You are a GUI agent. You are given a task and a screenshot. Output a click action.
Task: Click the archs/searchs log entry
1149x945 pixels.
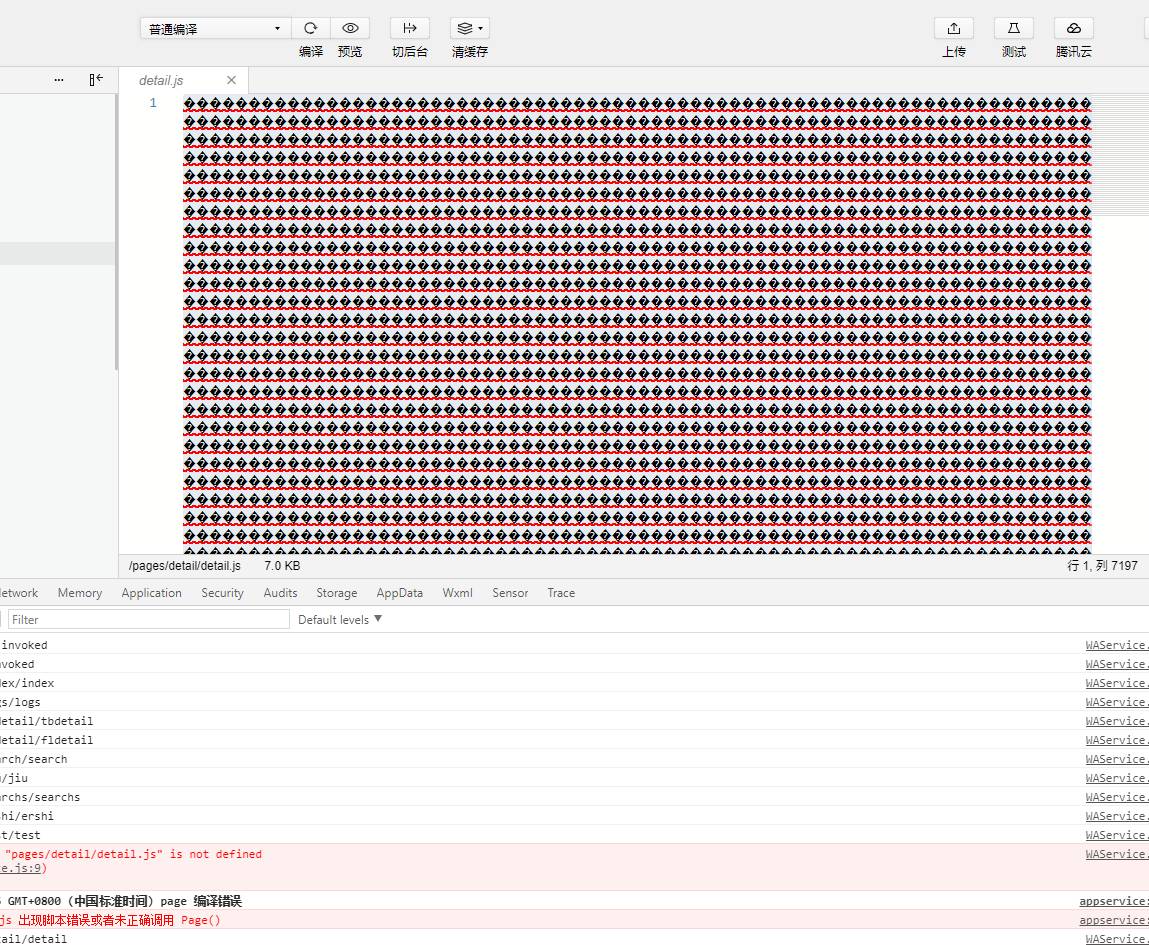(40, 797)
